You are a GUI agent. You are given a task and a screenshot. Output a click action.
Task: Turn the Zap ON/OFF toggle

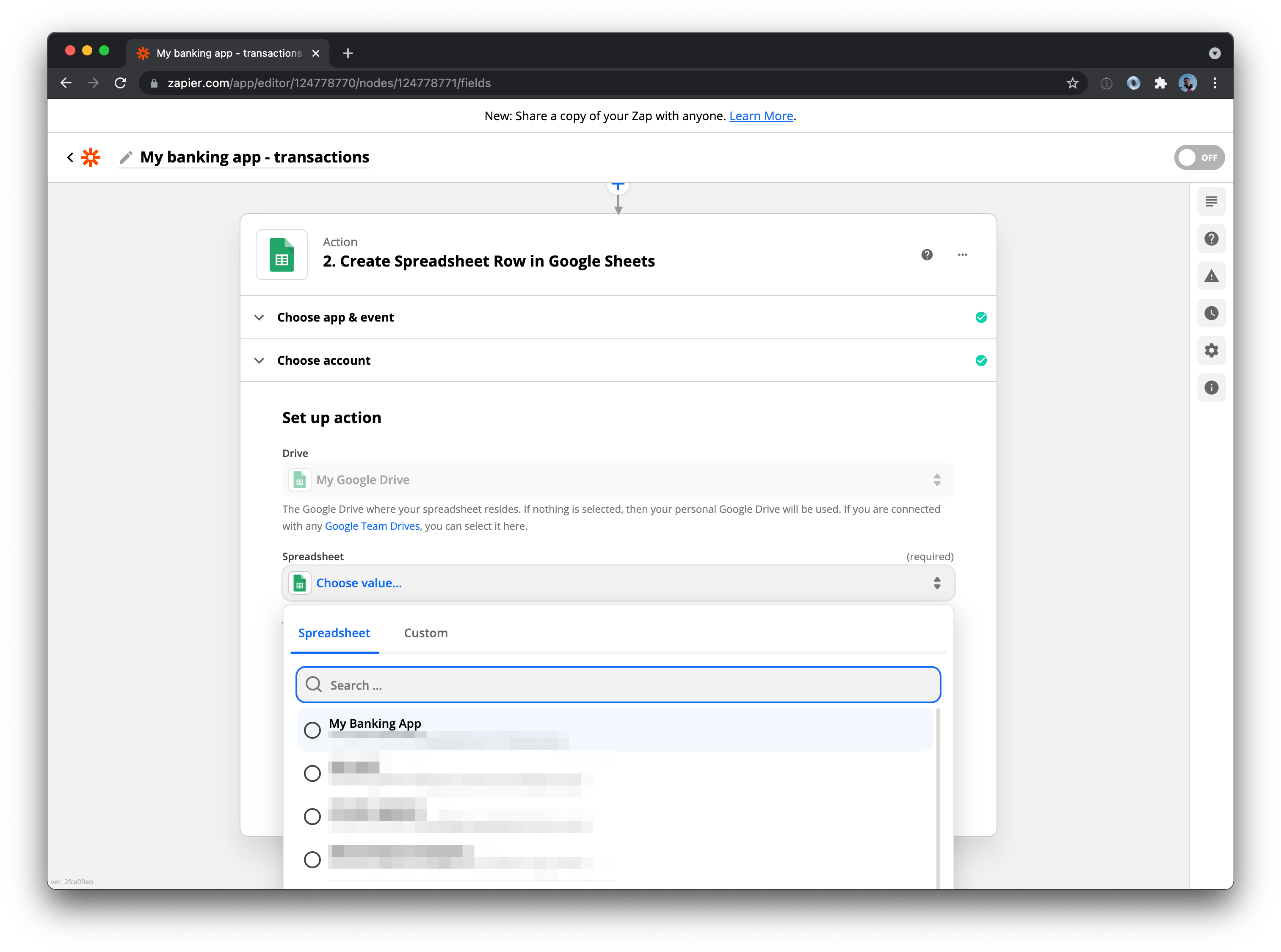[x=1199, y=157]
